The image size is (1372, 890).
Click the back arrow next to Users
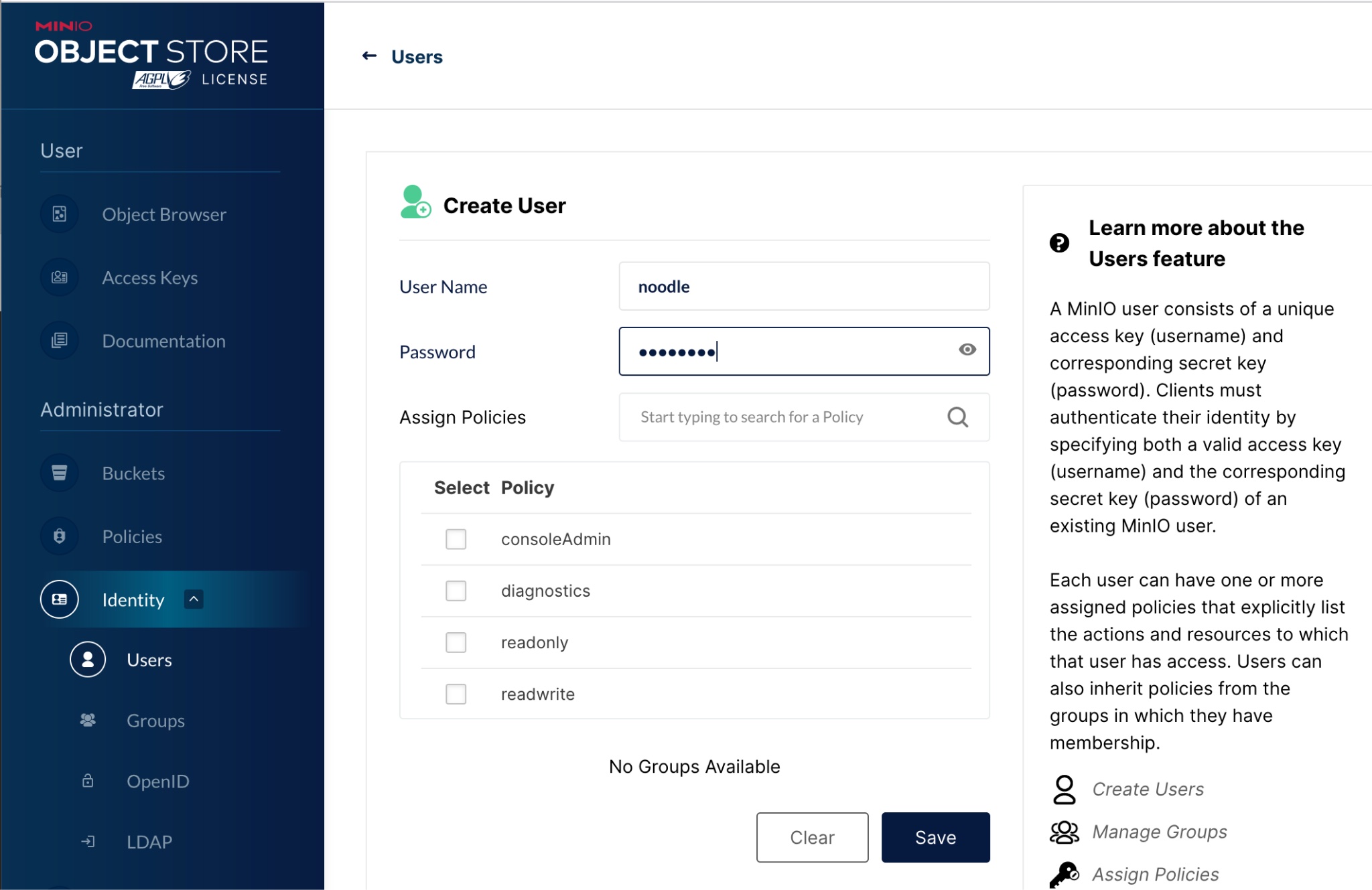369,56
